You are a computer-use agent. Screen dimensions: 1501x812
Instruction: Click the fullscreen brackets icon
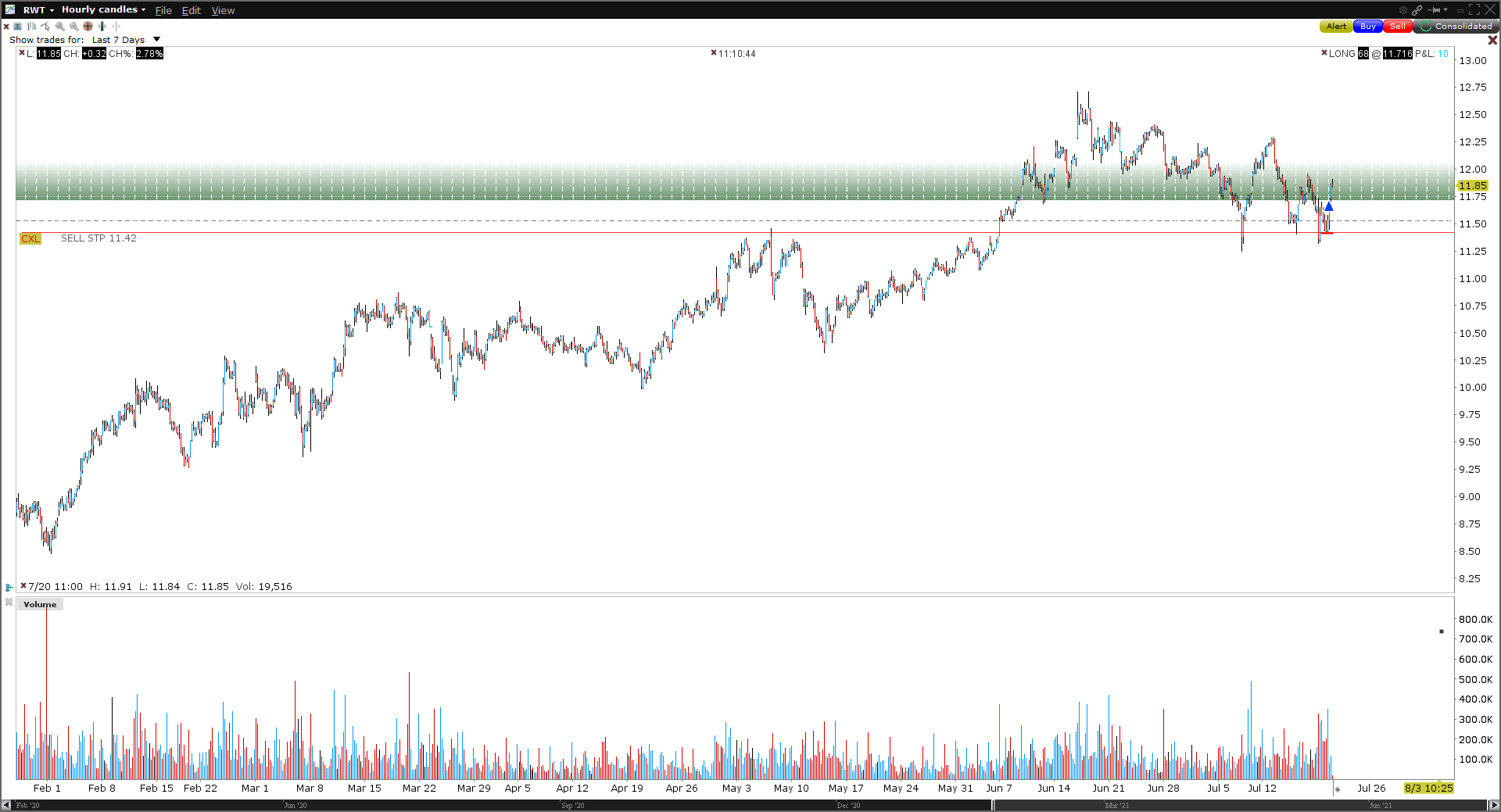click(x=1474, y=10)
